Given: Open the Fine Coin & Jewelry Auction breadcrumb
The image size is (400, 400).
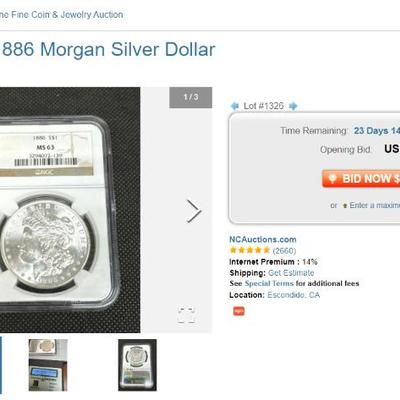Looking at the screenshot, I should 61,15.
